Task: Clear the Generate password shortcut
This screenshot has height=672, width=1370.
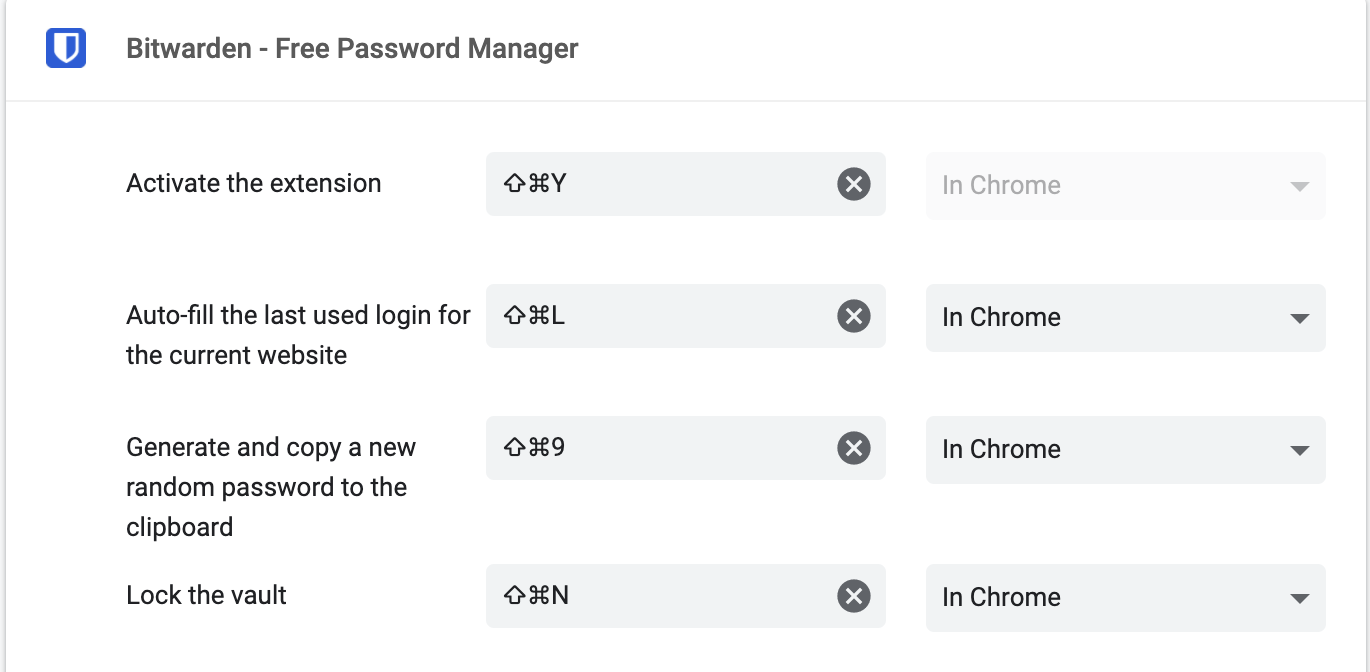Action: [x=853, y=448]
